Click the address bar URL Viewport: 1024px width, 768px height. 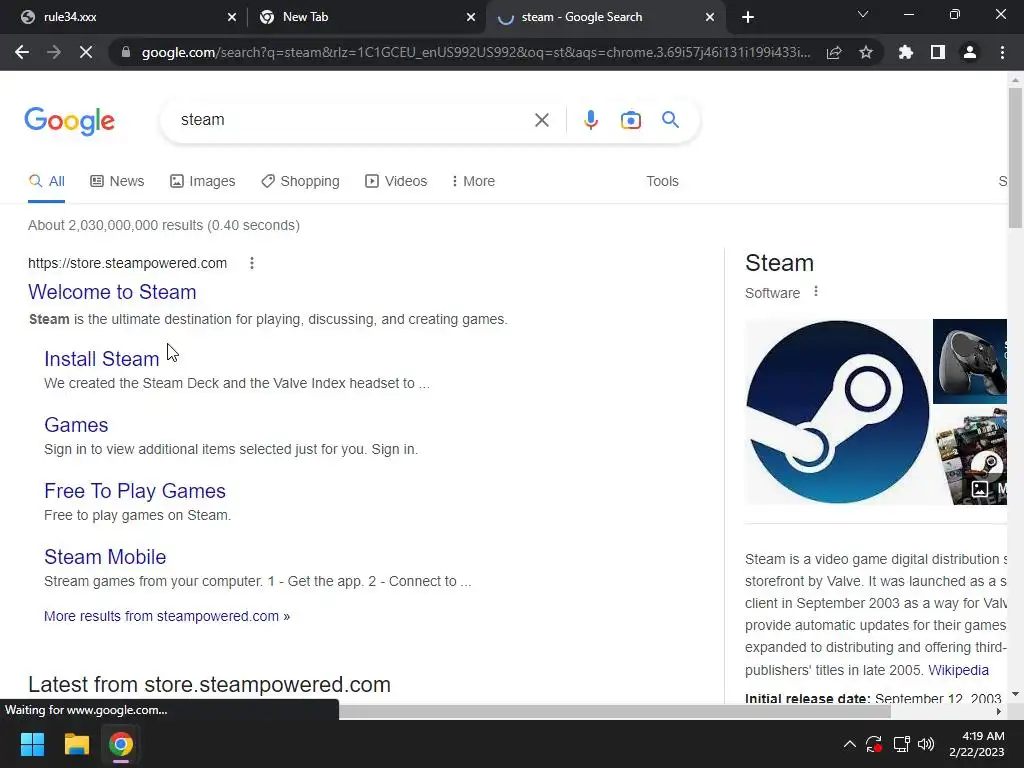coord(475,52)
